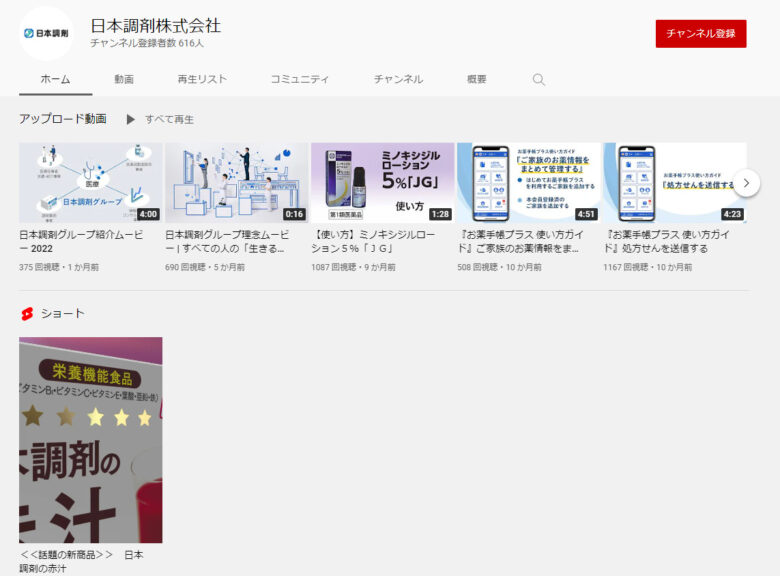Play the ミノキシジルローション 5% JG thumbnail
The height and width of the screenshot is (576, 780).
click(x=383, y=183)
